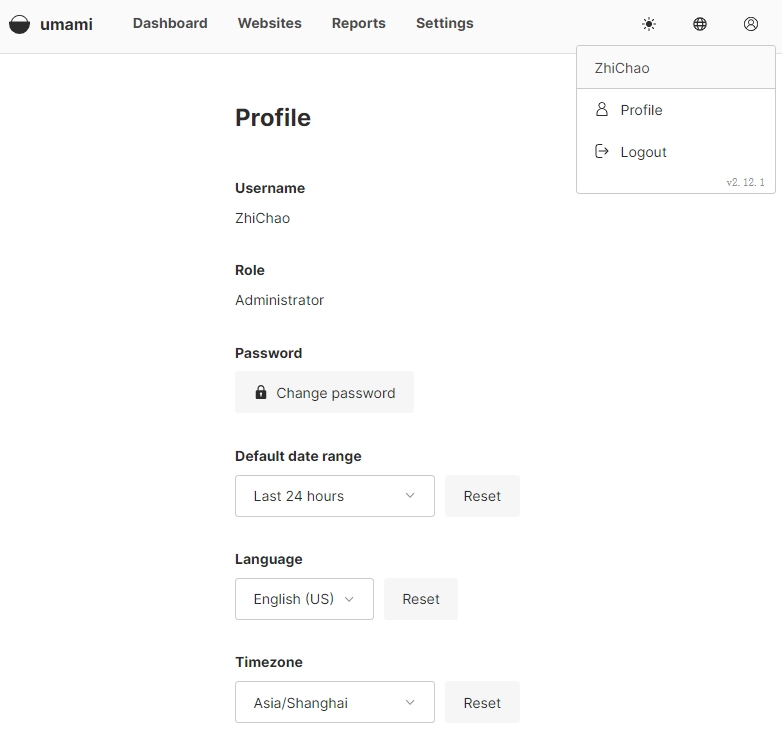The height and width of the screenshot is (743, 782).
Task: Click the user account icon in header
Action: tap(751, 24)
